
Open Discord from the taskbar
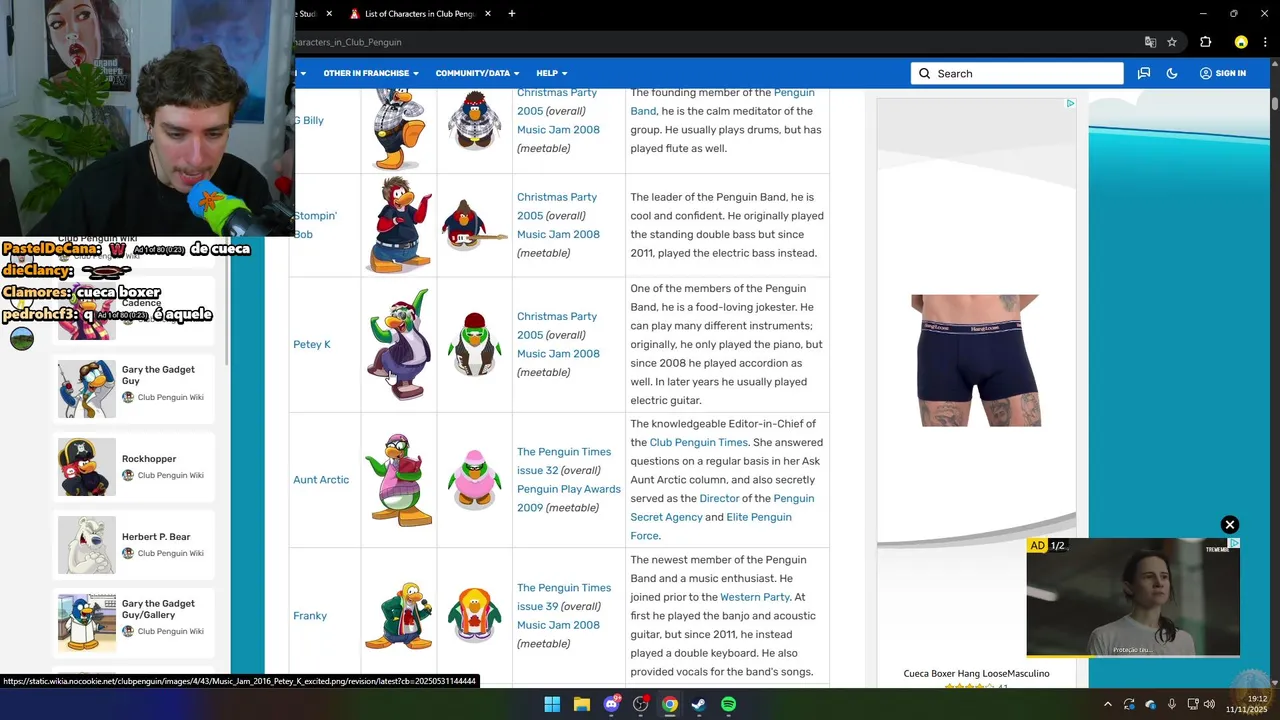tap(611, 704)
